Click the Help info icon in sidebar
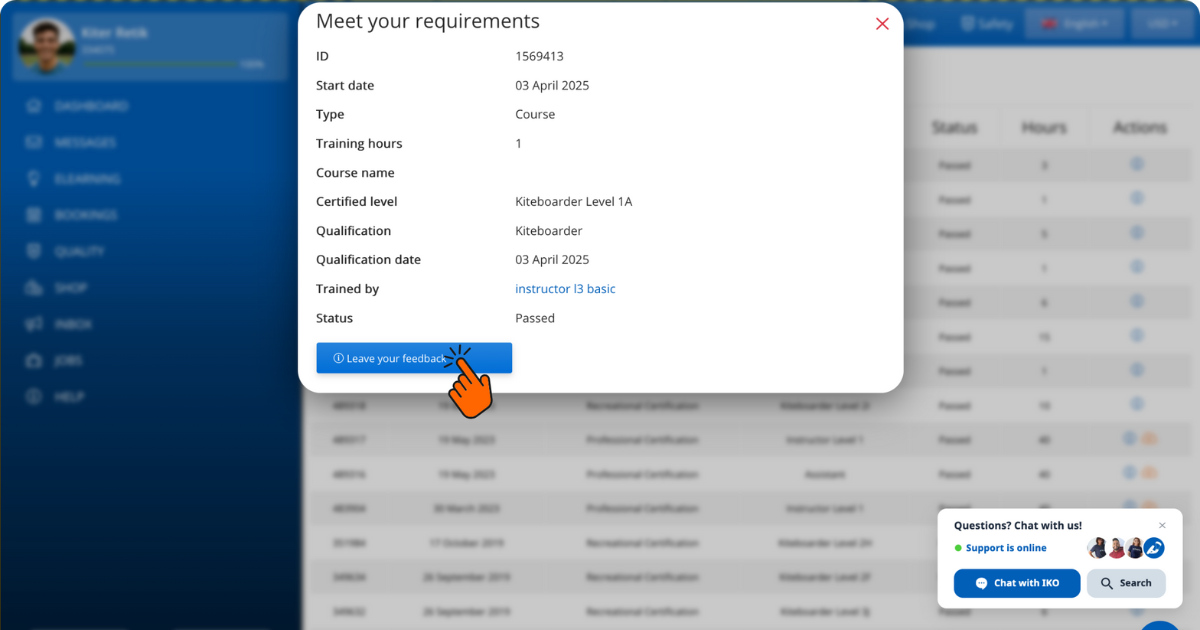The width and height of the screenshot is (1200, 630). pos(33,396)
